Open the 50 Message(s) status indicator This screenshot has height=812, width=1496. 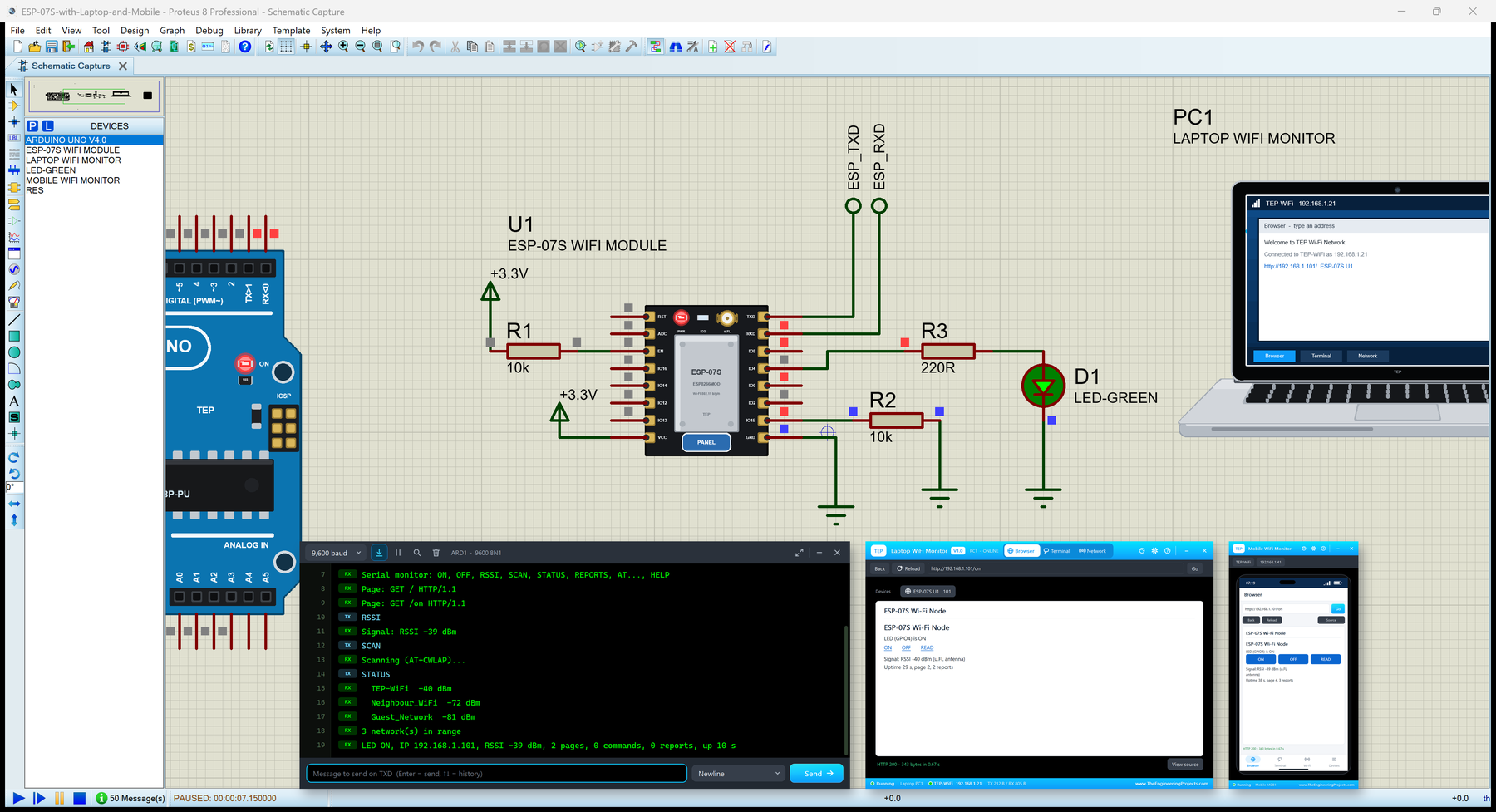tap(130, 798)
